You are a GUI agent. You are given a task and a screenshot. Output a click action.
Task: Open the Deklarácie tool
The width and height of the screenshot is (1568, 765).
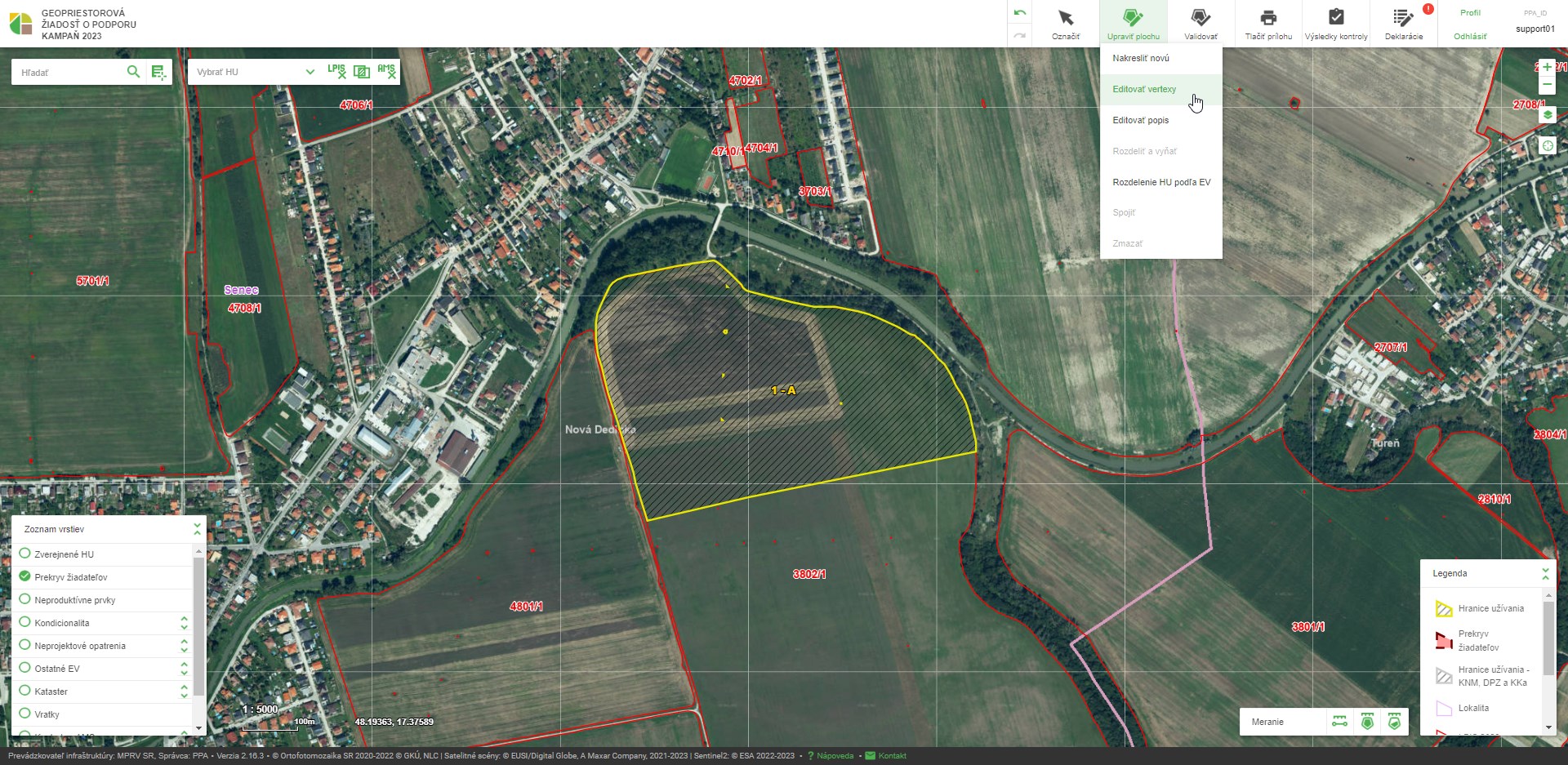point(1403,23)
